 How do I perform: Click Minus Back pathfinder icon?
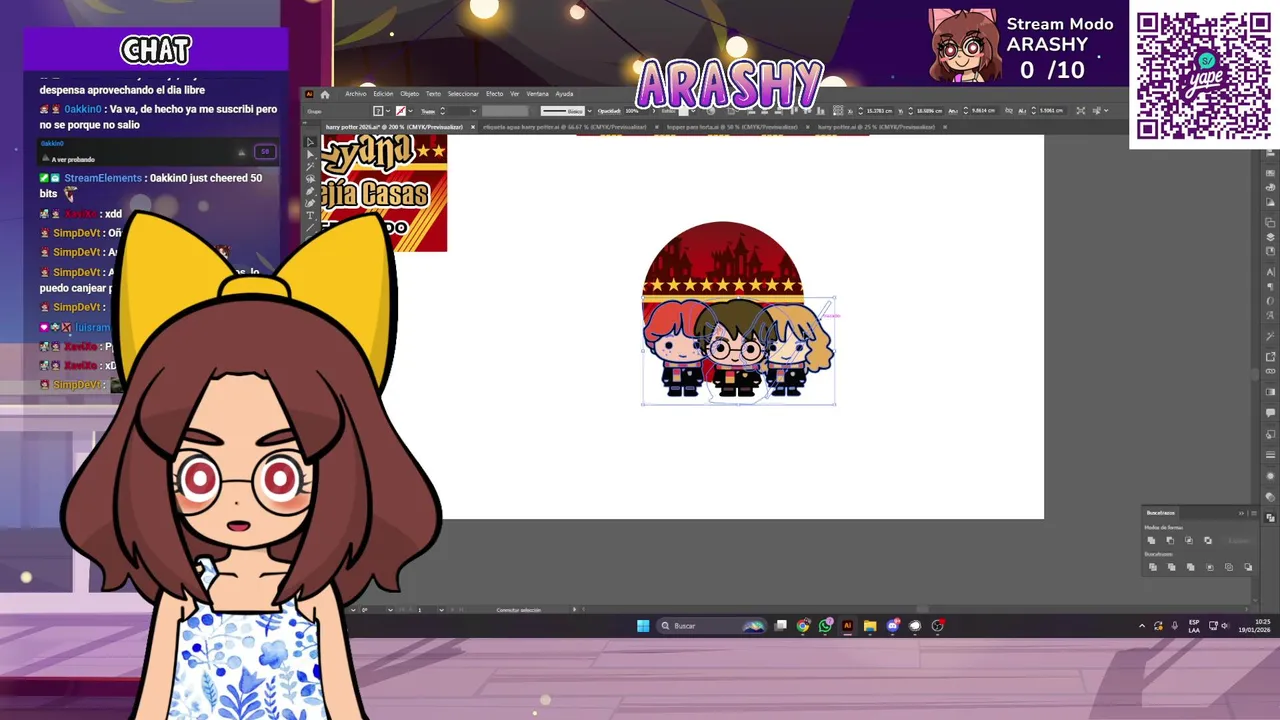click(1248, 567)
